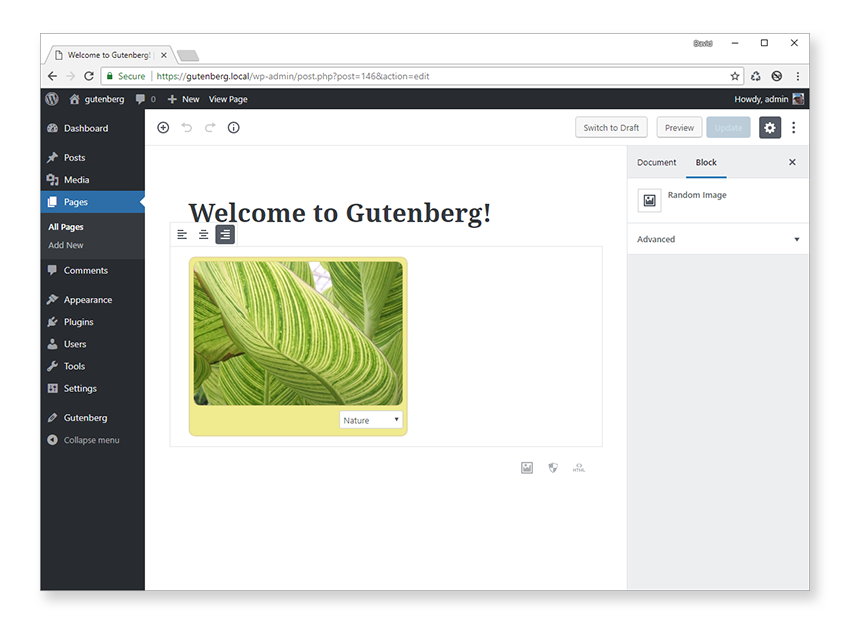850x633 pixels.
Task: Open the Nature category dropdown
Action: click(x=371, y=420)
